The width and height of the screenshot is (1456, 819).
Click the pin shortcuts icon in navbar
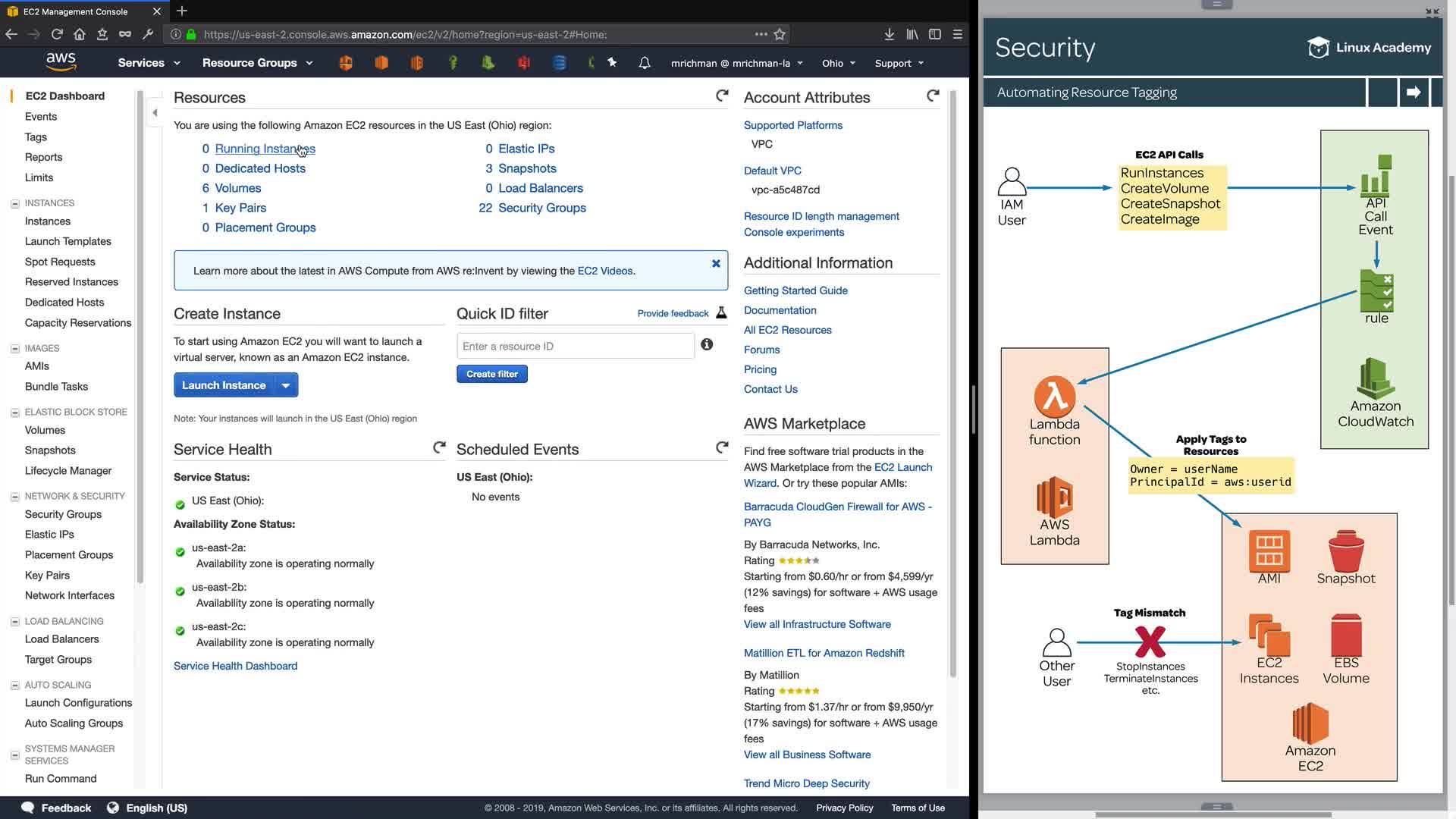pos(612,63)
